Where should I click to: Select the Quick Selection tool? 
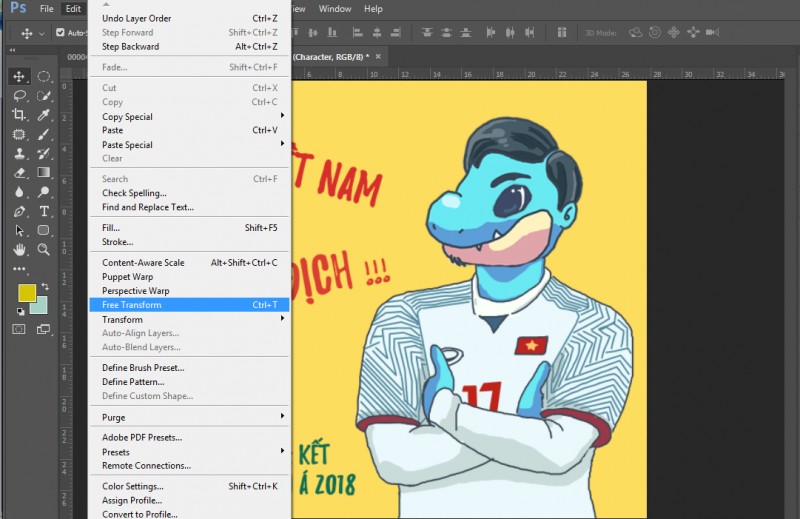(x=44, y=95)
